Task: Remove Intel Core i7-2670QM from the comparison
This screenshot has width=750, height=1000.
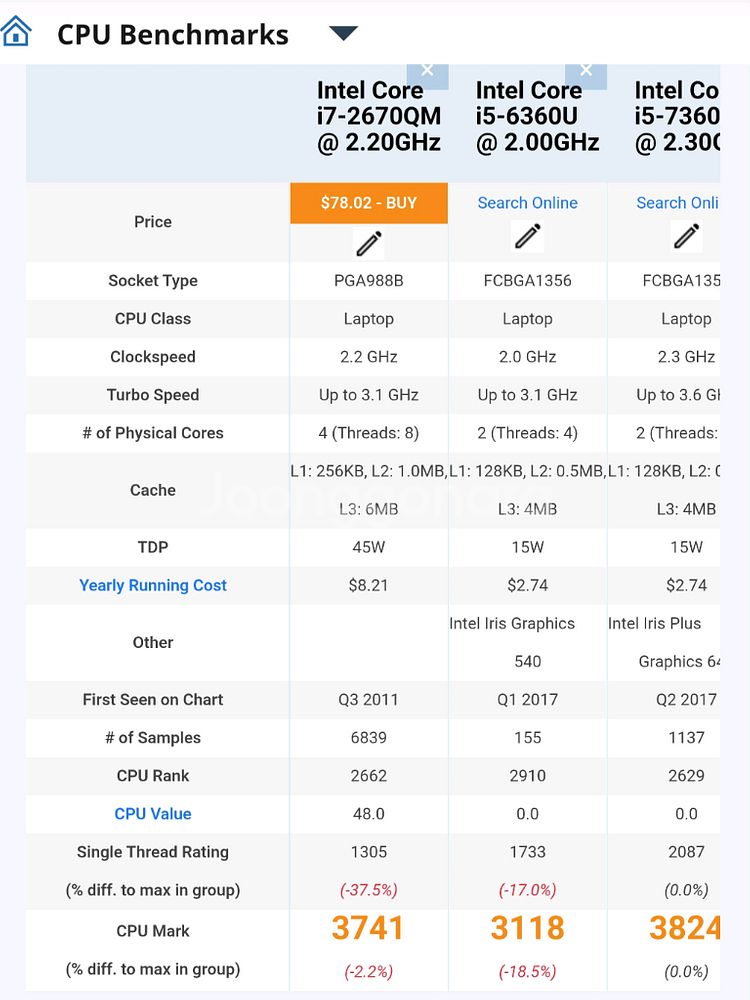Action: [428, 70]
